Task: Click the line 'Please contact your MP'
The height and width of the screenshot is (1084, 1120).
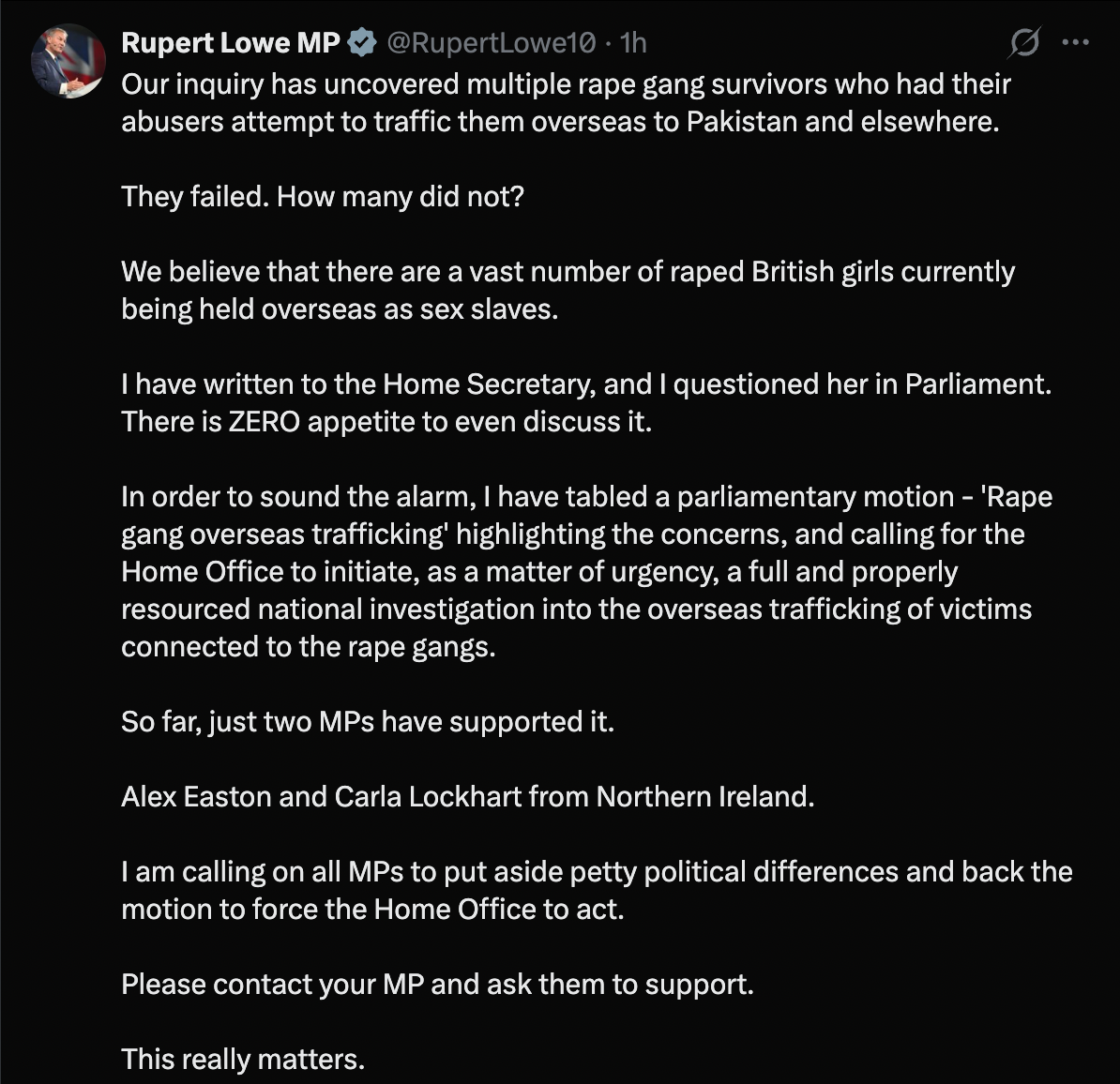Action: click(437, 985)
